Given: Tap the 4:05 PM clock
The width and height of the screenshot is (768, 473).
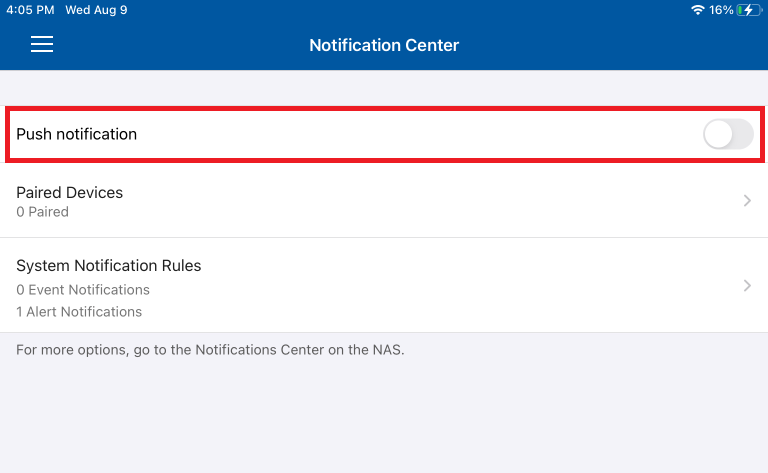Looking at the screenshot, I should (30, 10).
